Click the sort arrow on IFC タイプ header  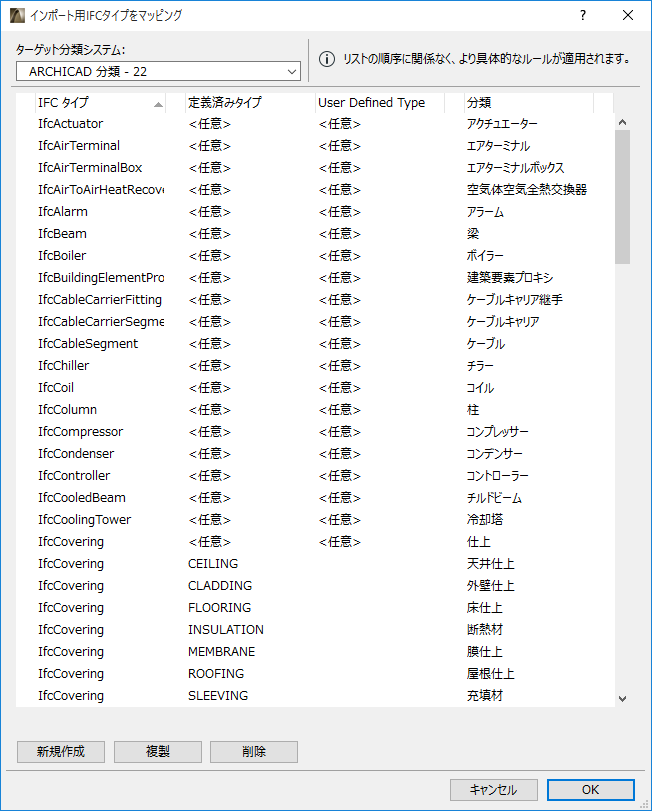click(158, 104)
